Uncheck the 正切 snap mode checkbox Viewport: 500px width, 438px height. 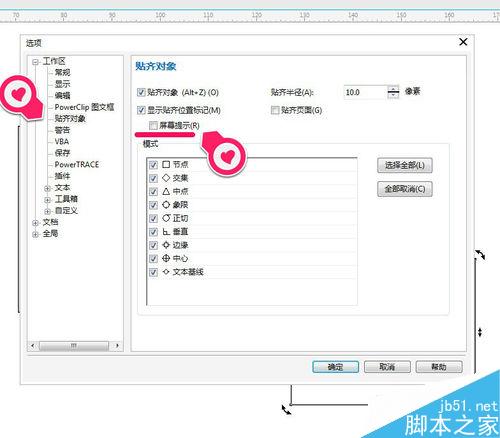point(153,218)
